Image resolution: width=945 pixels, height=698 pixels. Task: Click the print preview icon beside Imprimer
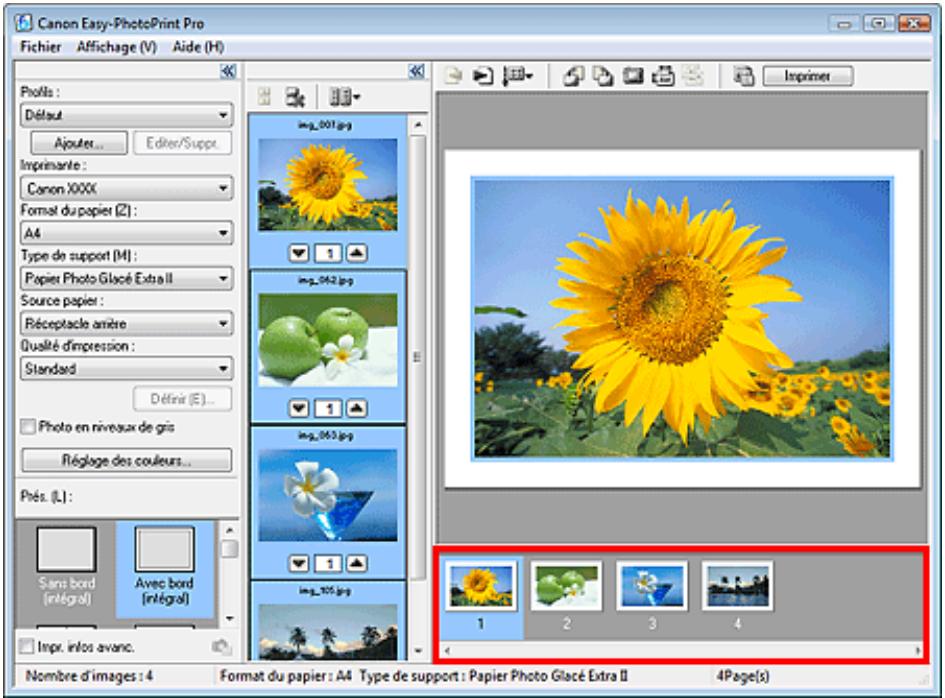coord(744,76)
